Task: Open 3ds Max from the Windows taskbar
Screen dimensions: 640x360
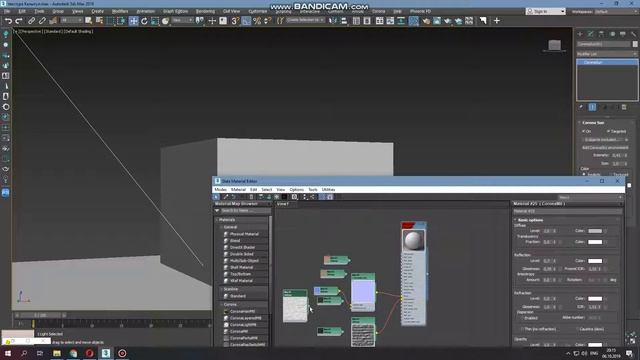Action: [106, 353]
